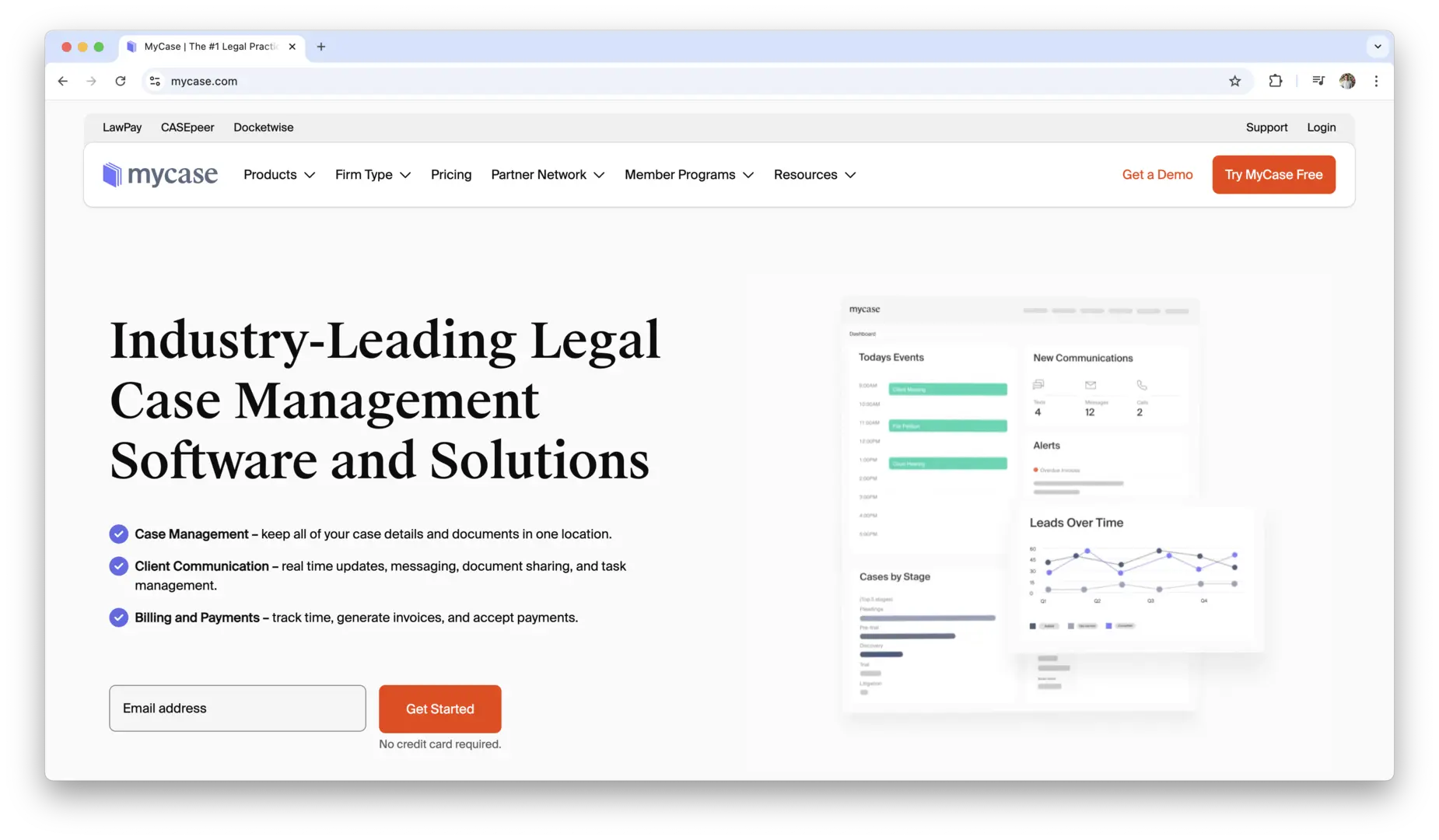Click the Email address input field
Screen dimensions: 1439x840
(x=237, y=709)
